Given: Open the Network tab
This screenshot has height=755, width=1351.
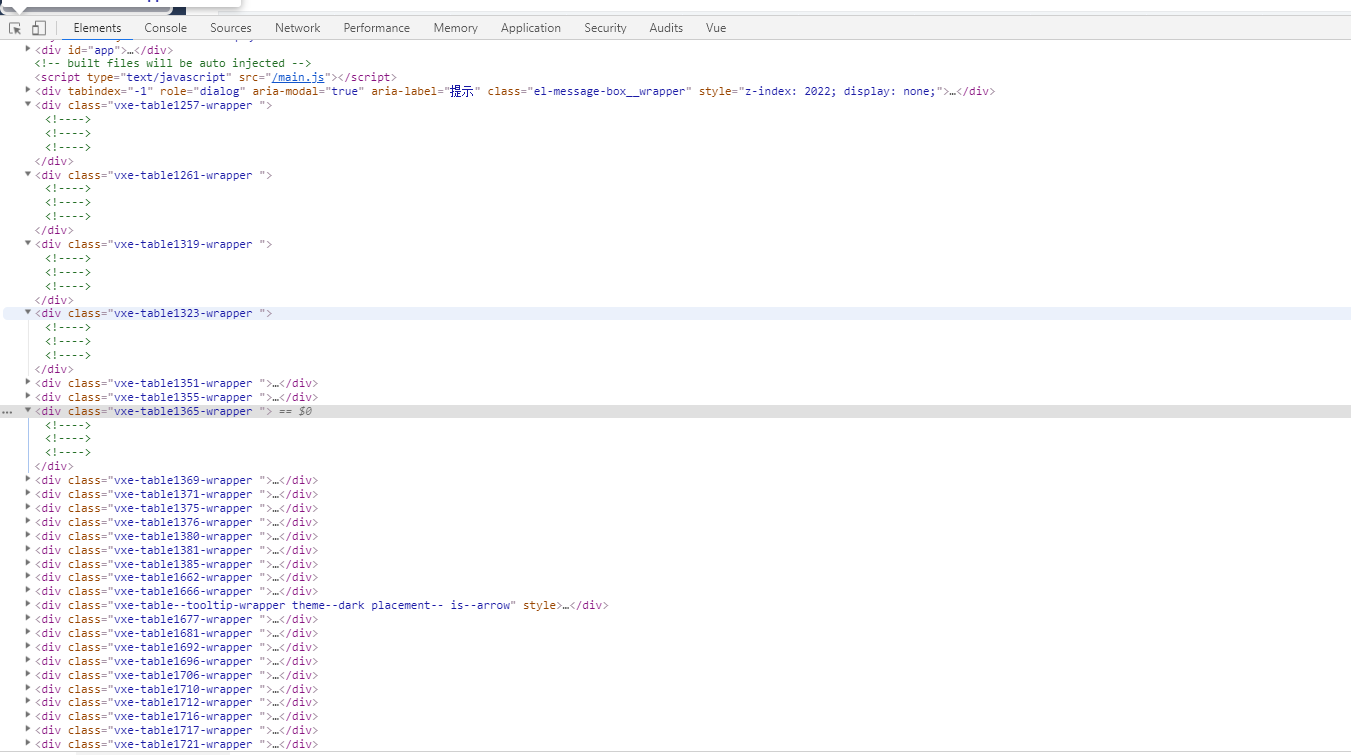Looking at the screenshot, I should tap(298, 28).
